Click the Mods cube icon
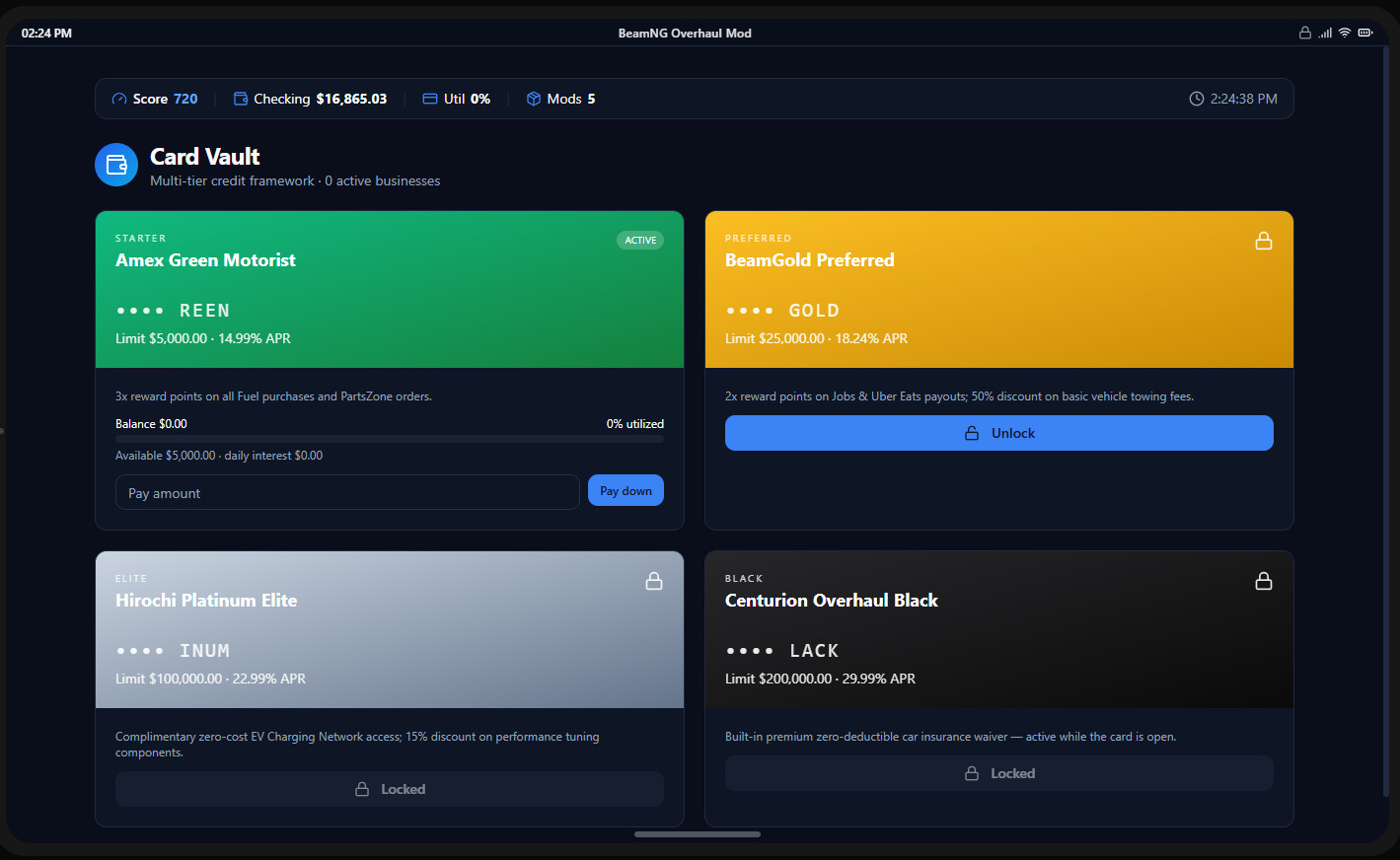This screenshot has height=860, width=1400. point(534,99)
